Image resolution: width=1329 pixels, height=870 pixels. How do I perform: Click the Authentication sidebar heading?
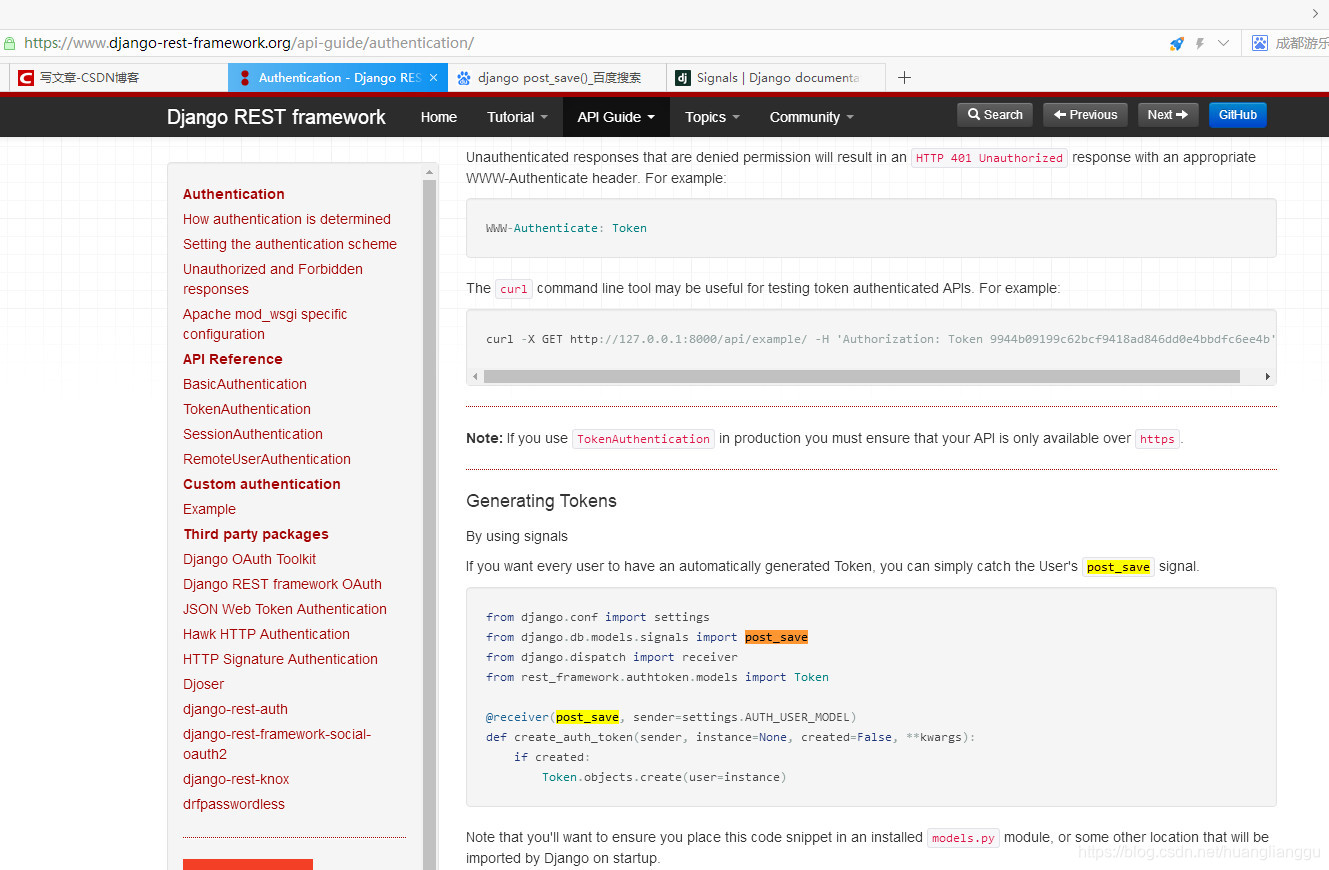(x=234, y=194)
